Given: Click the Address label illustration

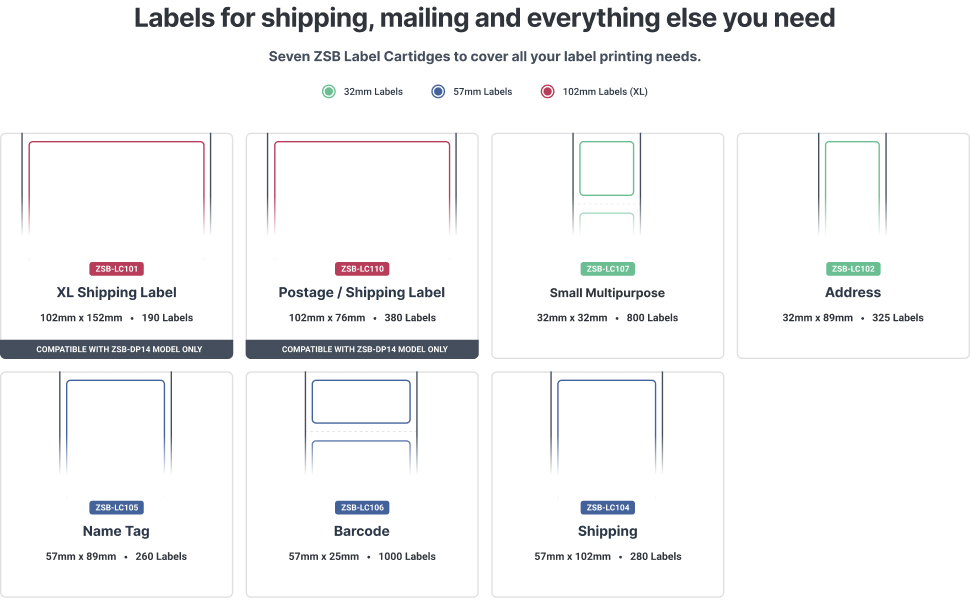Looking at the screenshot, I should click(853, 195).
